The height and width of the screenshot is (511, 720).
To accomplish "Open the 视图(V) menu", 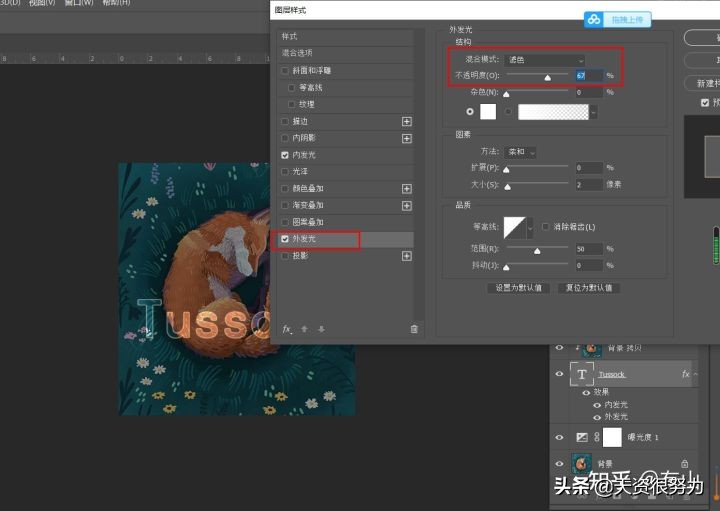I will pos(41,3).
